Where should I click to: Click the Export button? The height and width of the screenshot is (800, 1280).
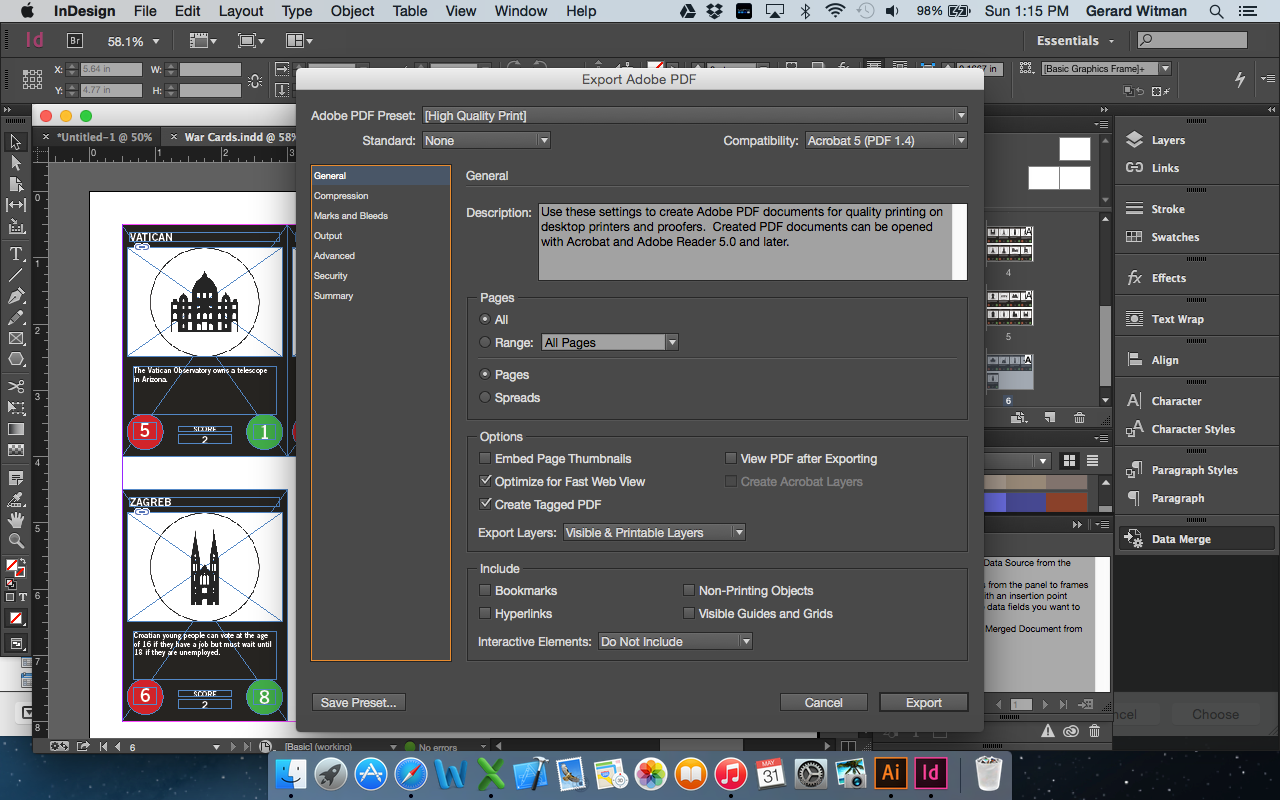point(923,701)
